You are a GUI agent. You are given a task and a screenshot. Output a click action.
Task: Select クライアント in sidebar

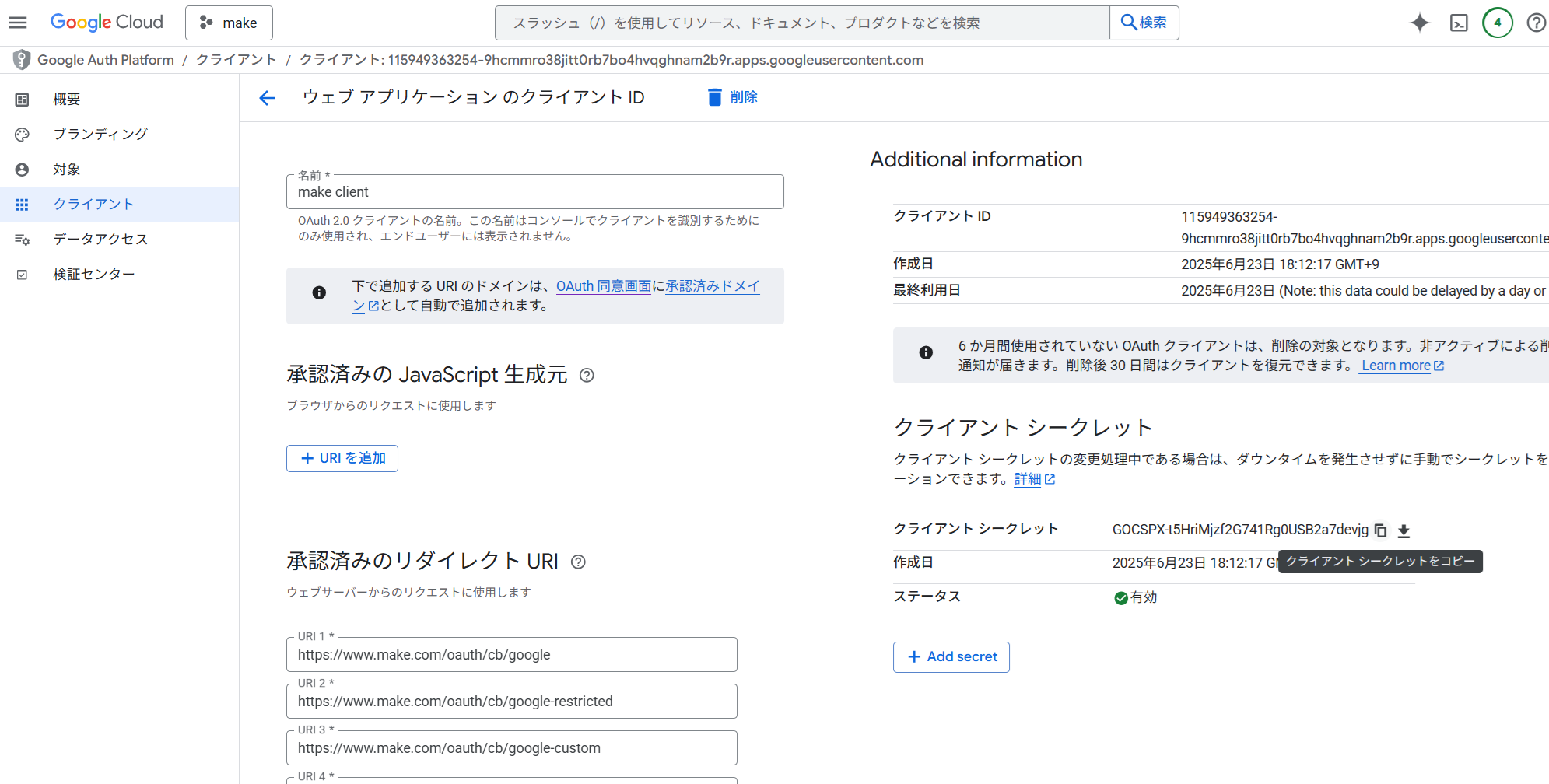(119, 204)
